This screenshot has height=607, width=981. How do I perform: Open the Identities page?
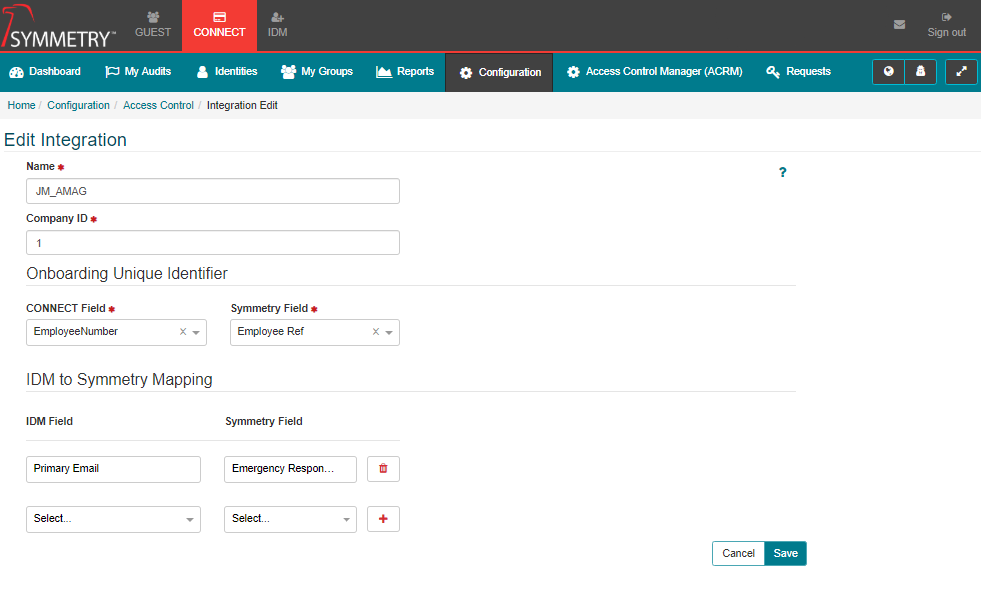click(x=227, y=72)
